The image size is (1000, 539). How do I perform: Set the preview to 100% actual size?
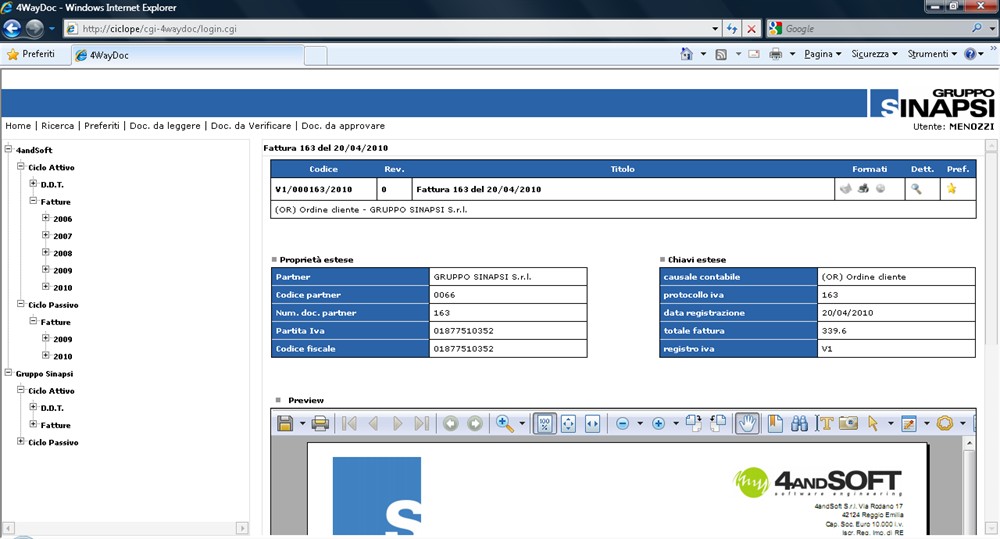544,424
